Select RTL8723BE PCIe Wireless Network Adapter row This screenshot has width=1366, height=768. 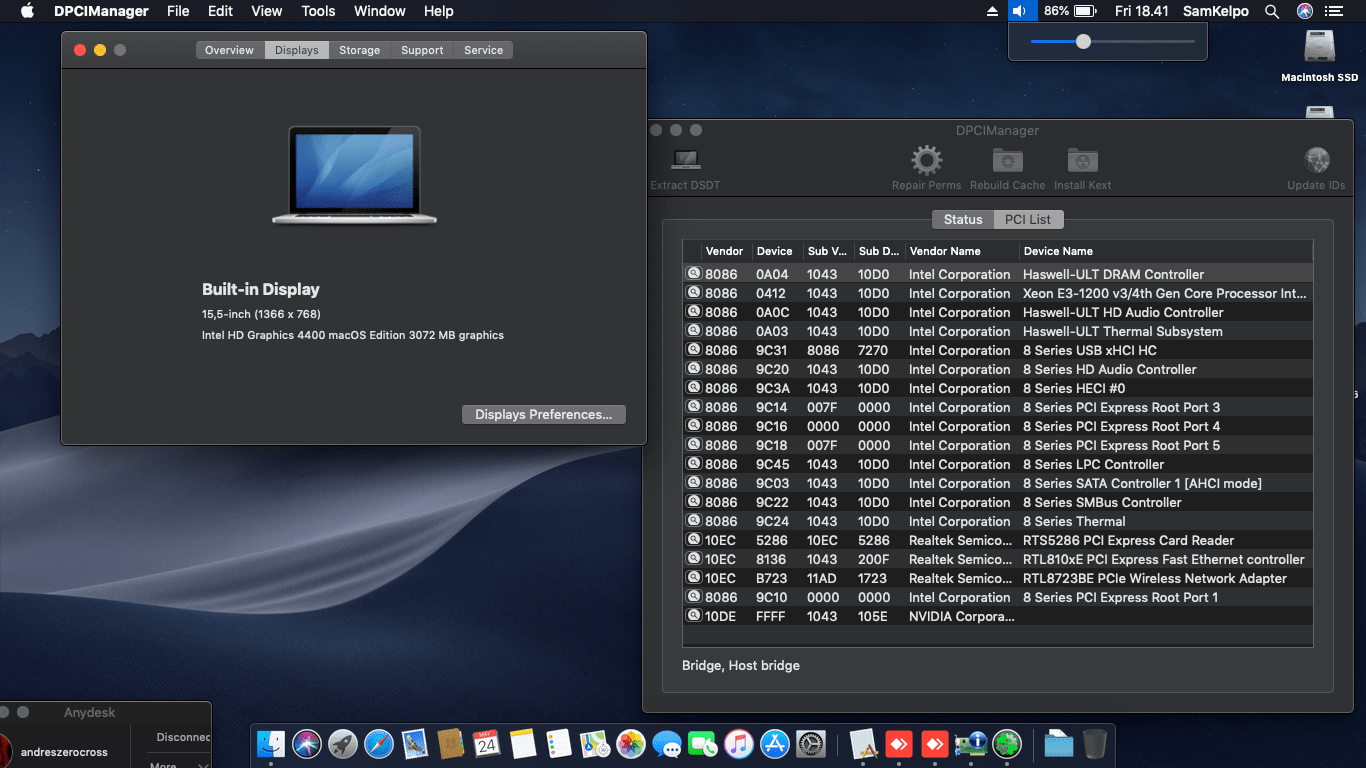pos(997,578)
